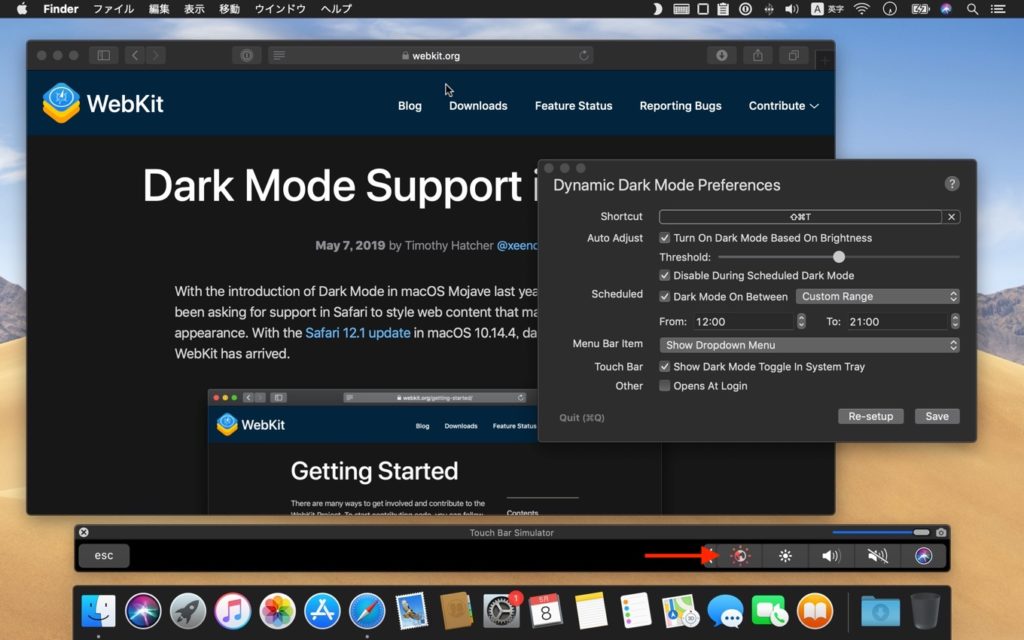Toggle Dark Mode On Between checkbox
This screenshot has width=1024, height=640.
coord(665,296)
